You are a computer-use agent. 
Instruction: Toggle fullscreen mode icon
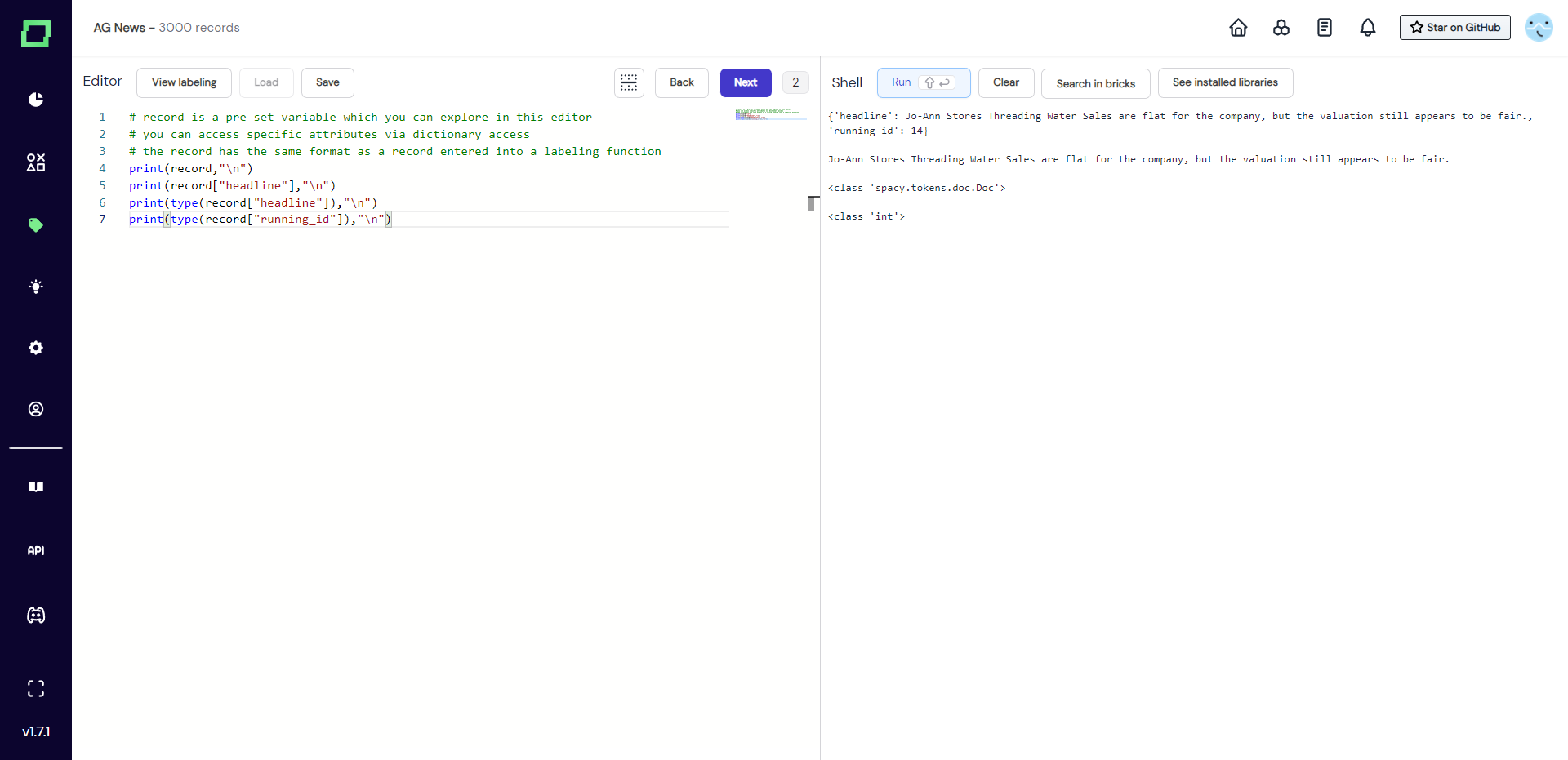point(36,688)
